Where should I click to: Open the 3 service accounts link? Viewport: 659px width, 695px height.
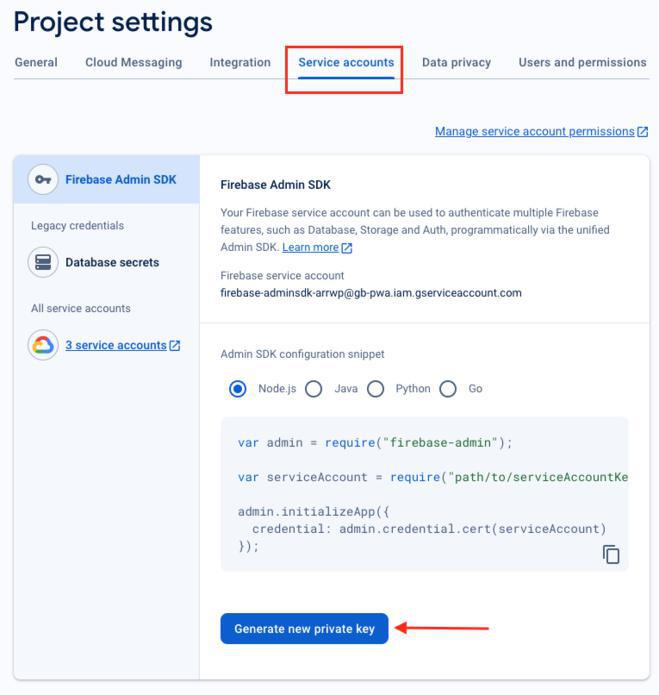(116, 346)
